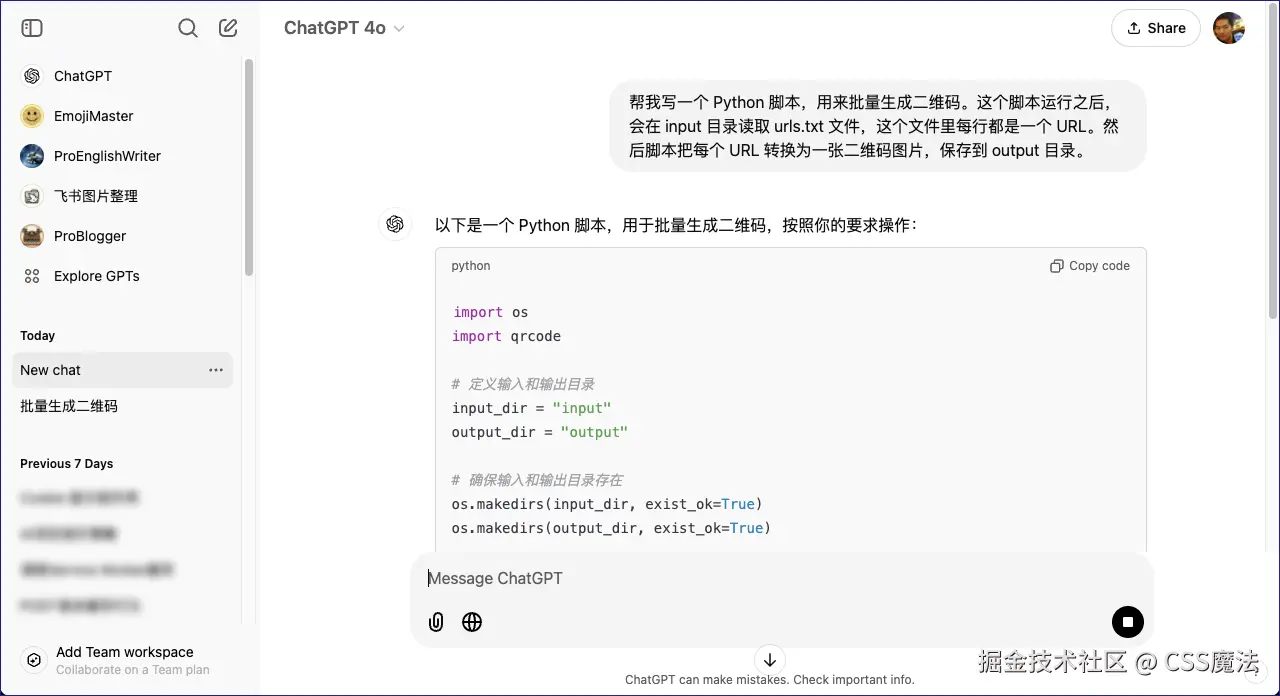
Task: Click Add Team workspace link
Action: pyautogui.click(x=125, y=652)
